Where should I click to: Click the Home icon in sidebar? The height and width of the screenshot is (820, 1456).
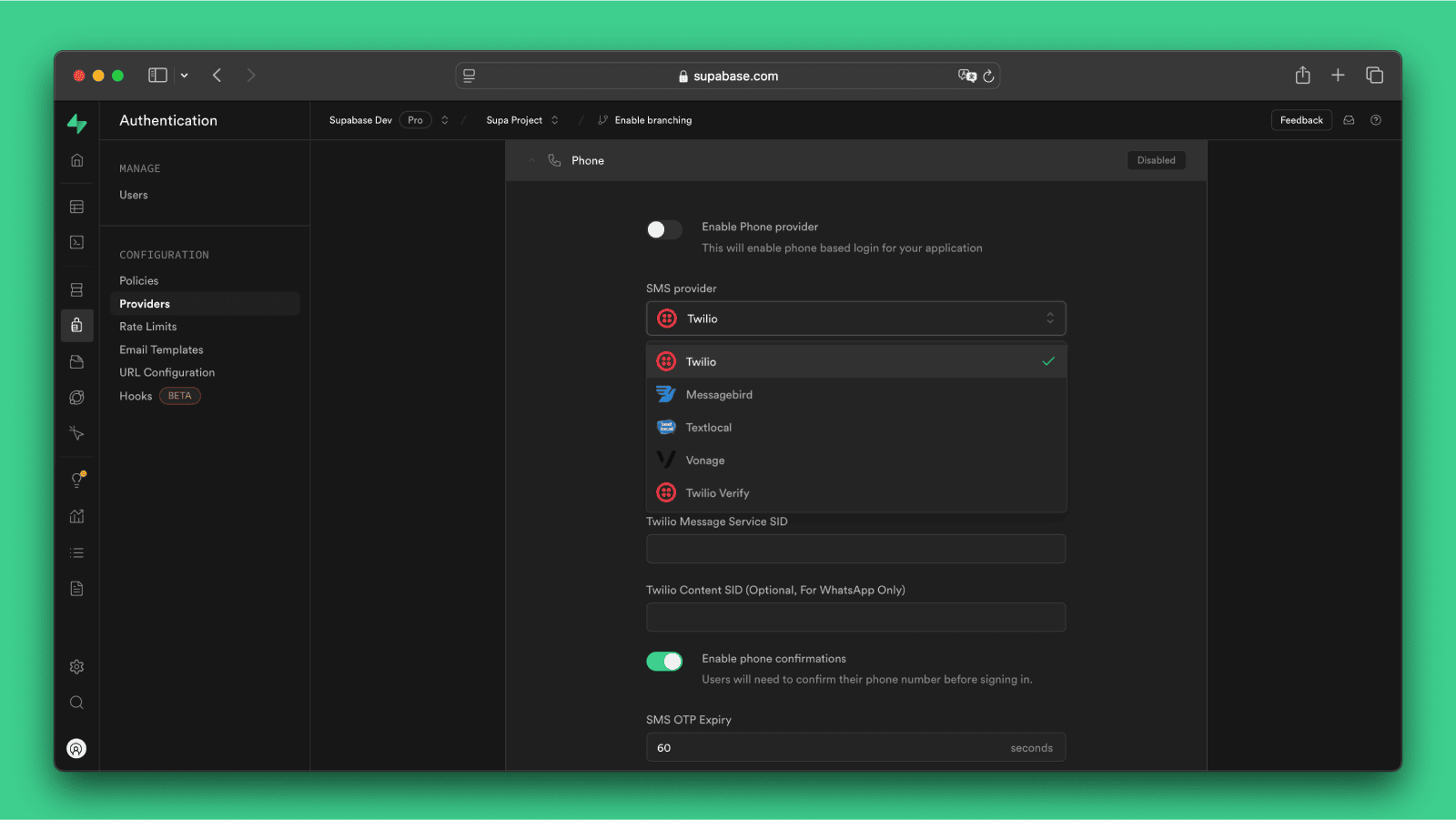coord(76,160)
